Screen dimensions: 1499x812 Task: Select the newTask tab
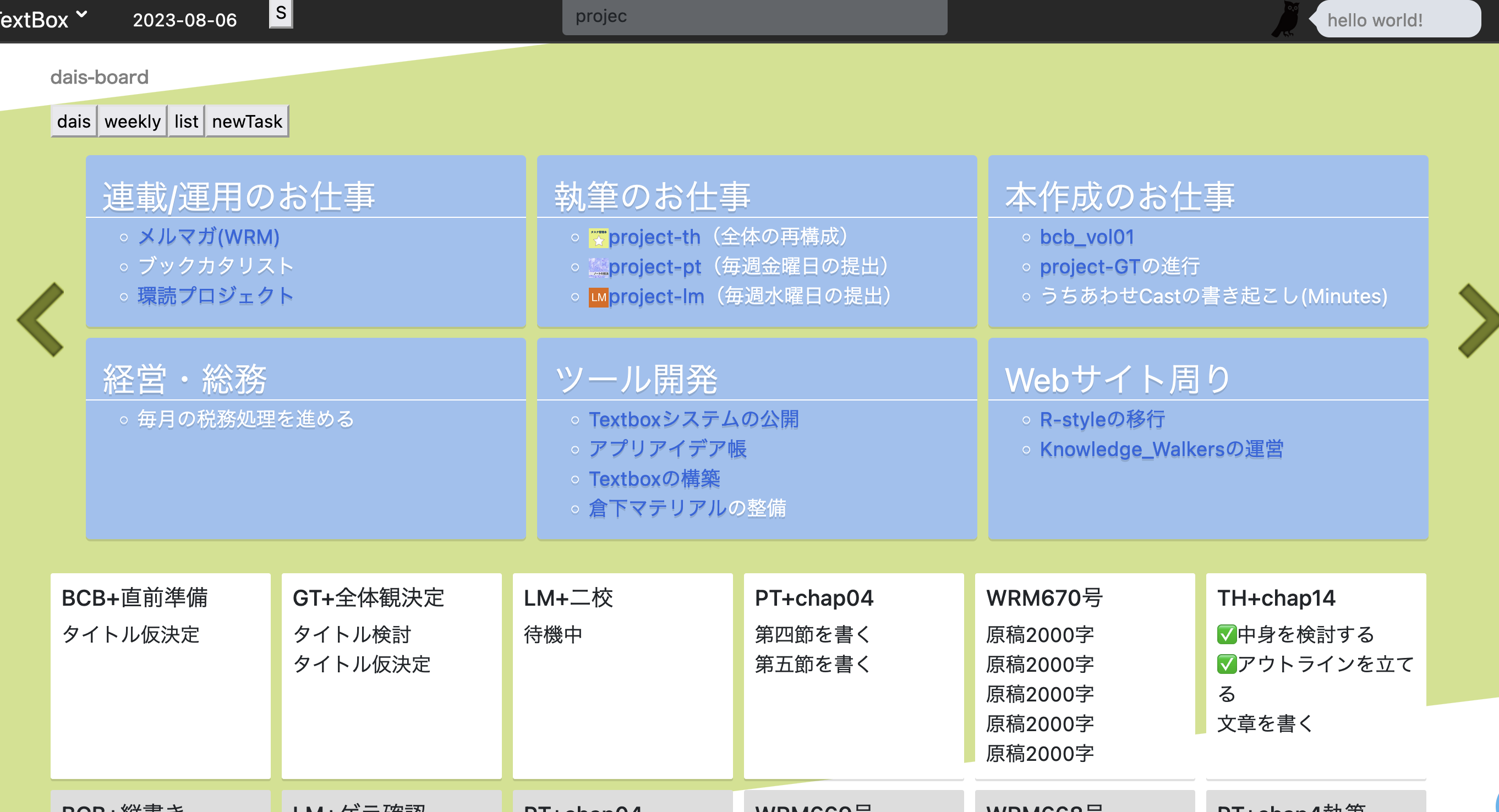(x=247, y=121)
